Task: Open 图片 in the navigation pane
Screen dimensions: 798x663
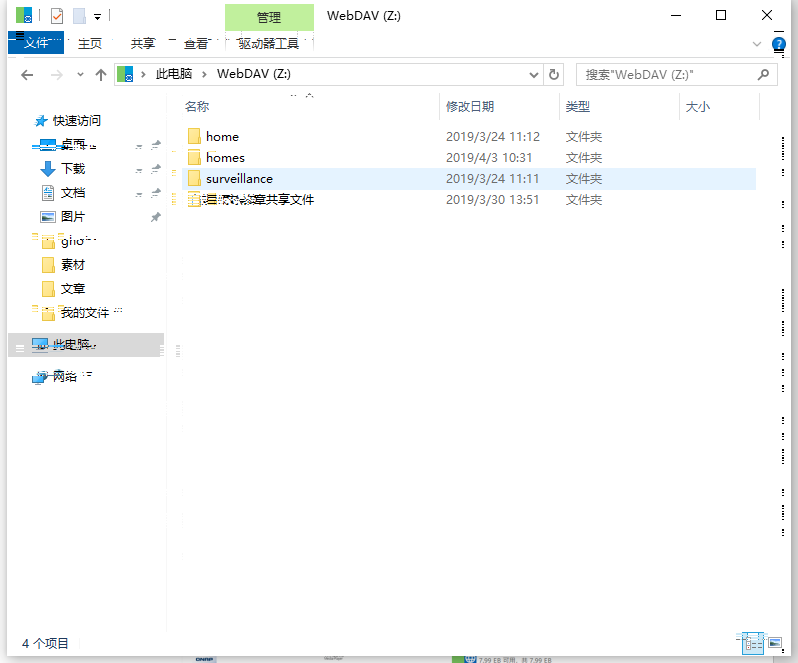Action: (73, 217)
